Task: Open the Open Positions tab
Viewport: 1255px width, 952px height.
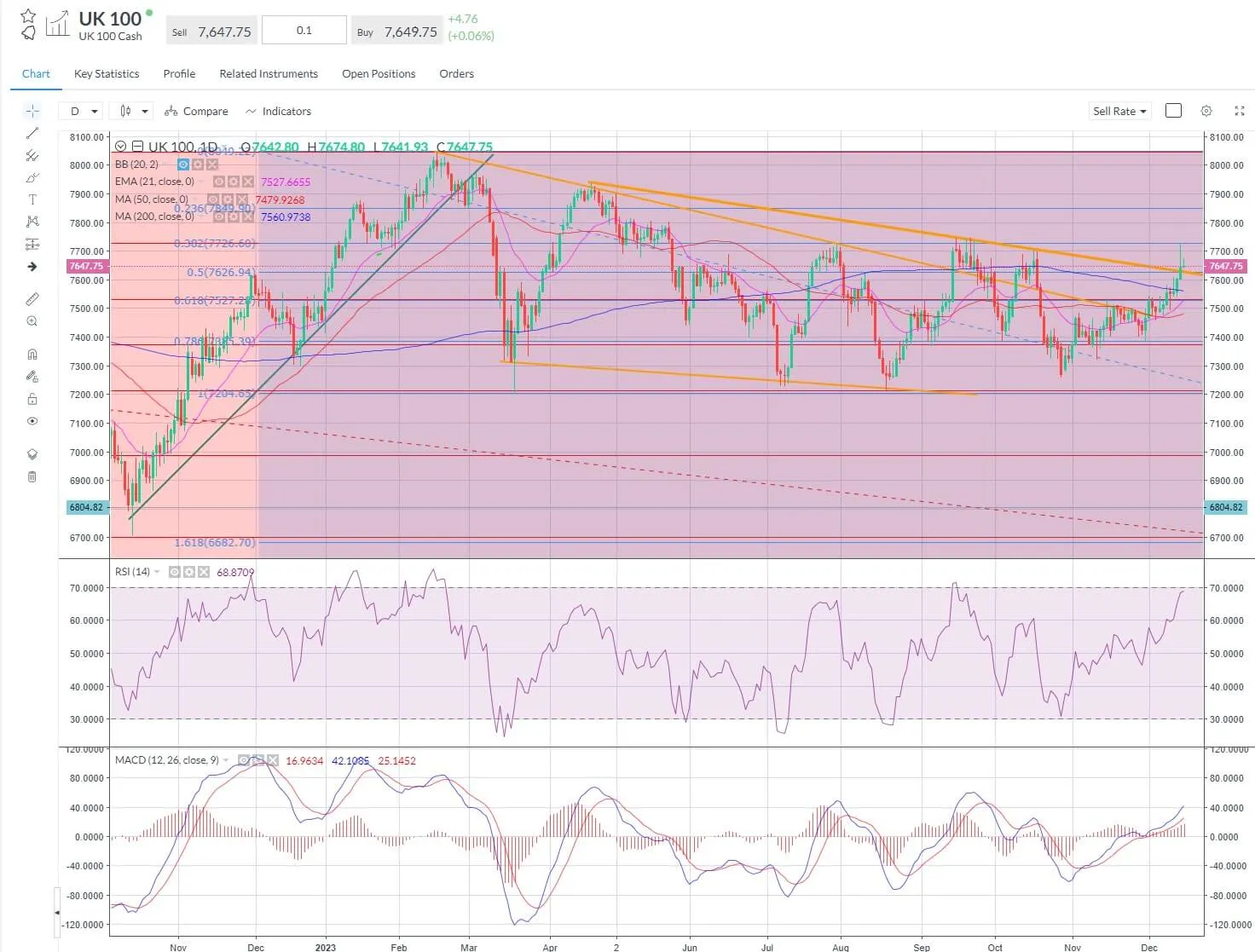Action: [x=379, y=73]
